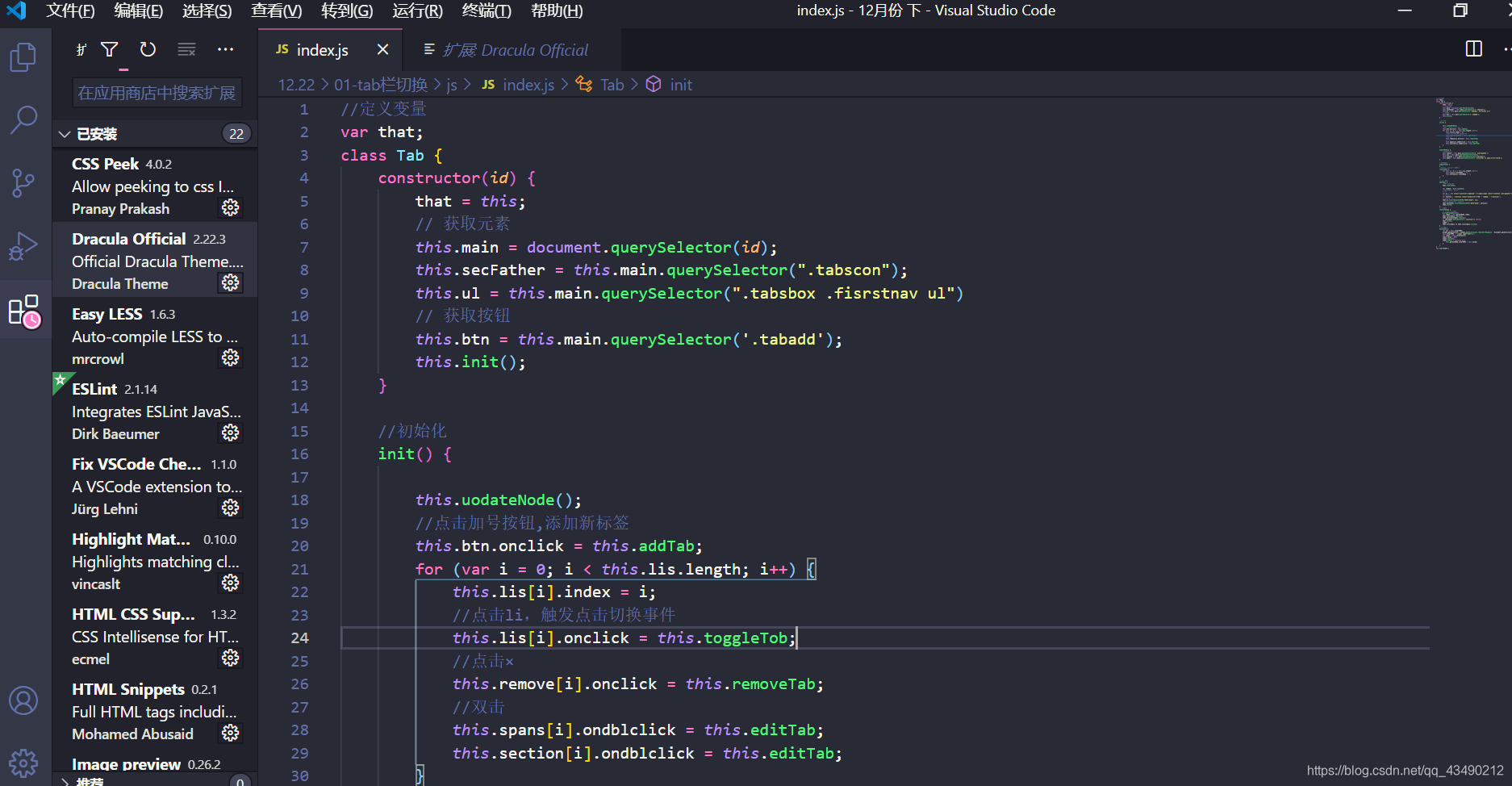Viewport: 1512px width, 786px height.
Task: Open HTML Snippets manage gear
Action: 231,734
